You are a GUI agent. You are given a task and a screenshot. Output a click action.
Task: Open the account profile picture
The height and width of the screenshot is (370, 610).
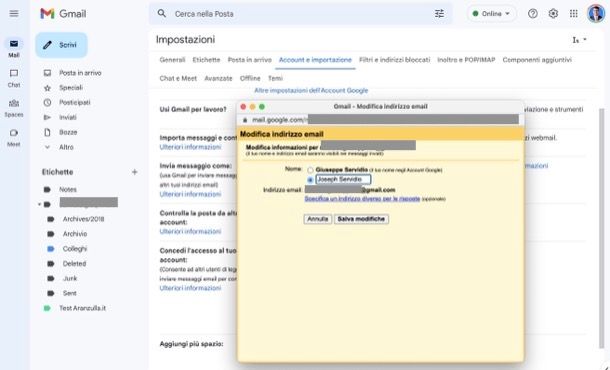(x=596, y=14)
